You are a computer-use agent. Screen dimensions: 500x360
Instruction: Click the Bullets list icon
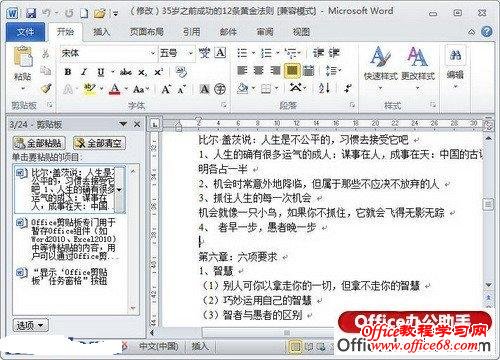[242, 53]
